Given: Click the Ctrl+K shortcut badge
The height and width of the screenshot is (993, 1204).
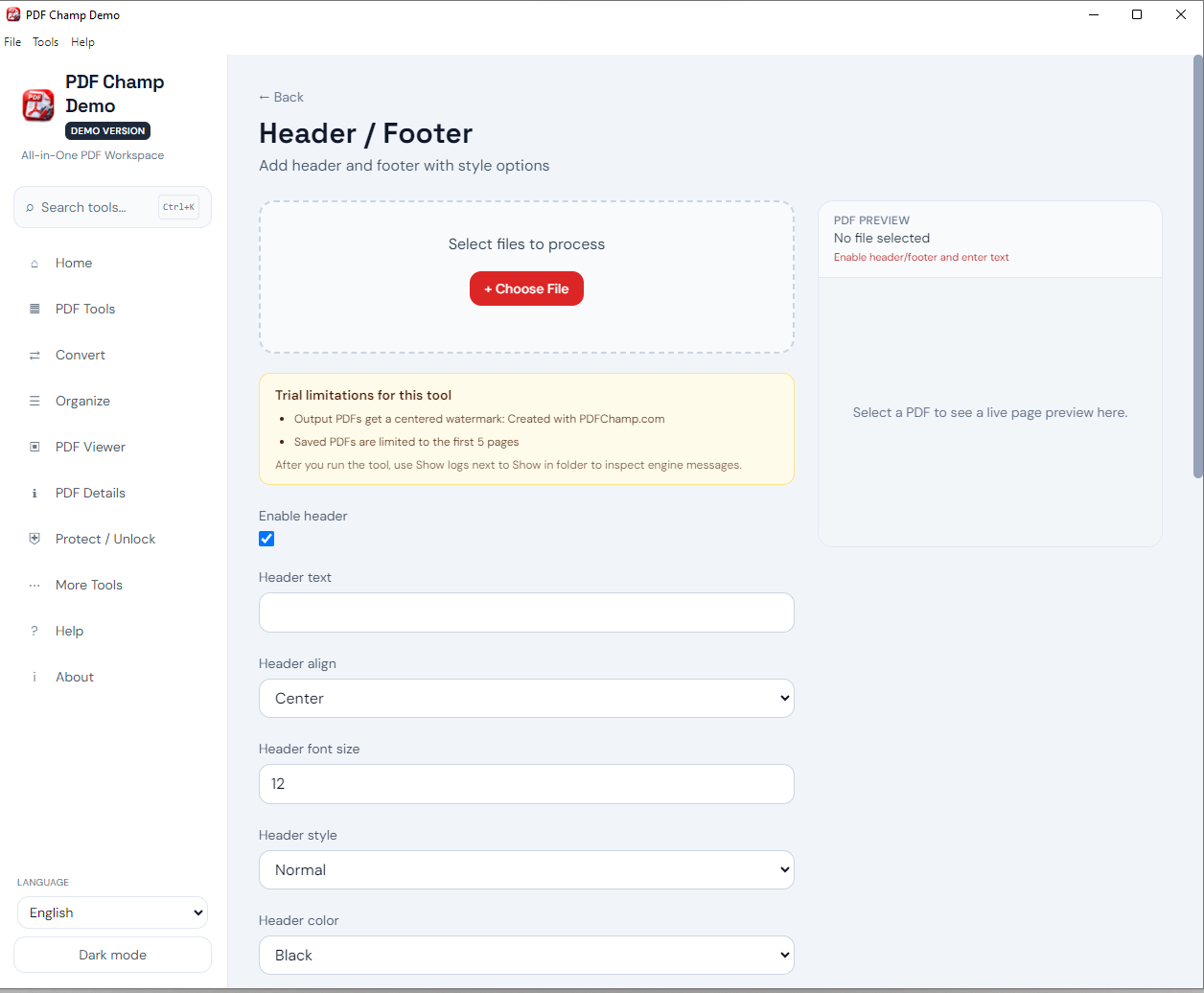Looking at the screenshot, I should [179, 207].
